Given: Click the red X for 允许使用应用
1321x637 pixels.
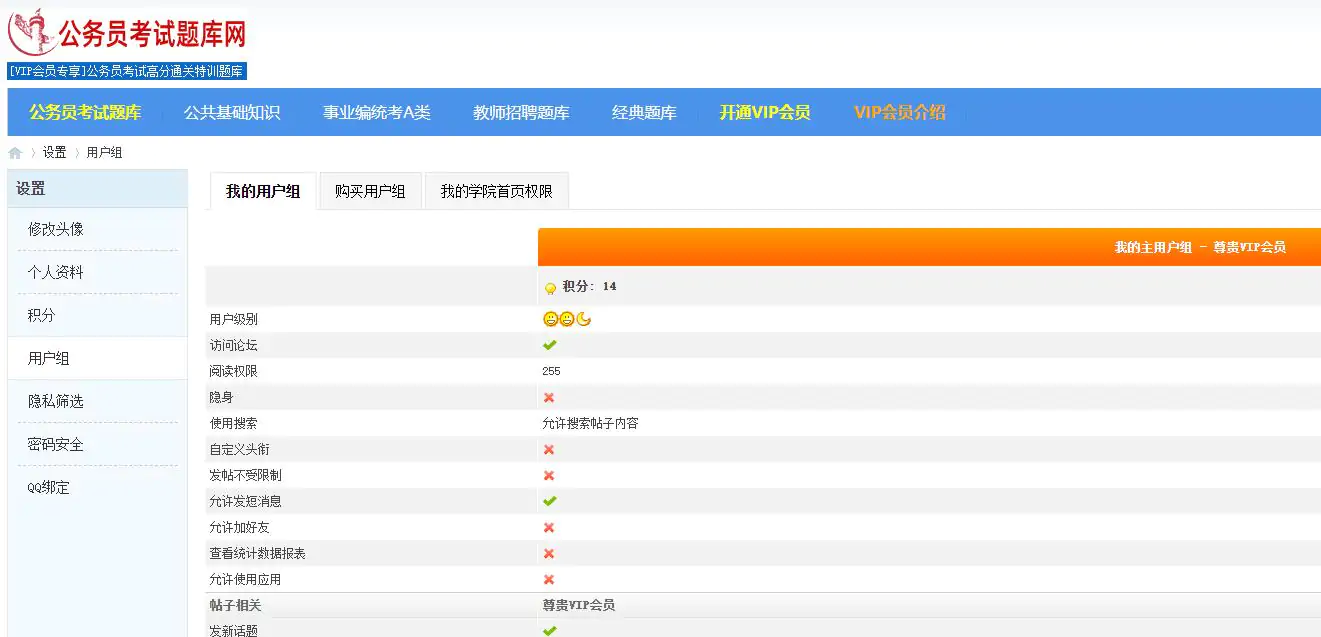Looking at the screenshot, I should [549, 579].
